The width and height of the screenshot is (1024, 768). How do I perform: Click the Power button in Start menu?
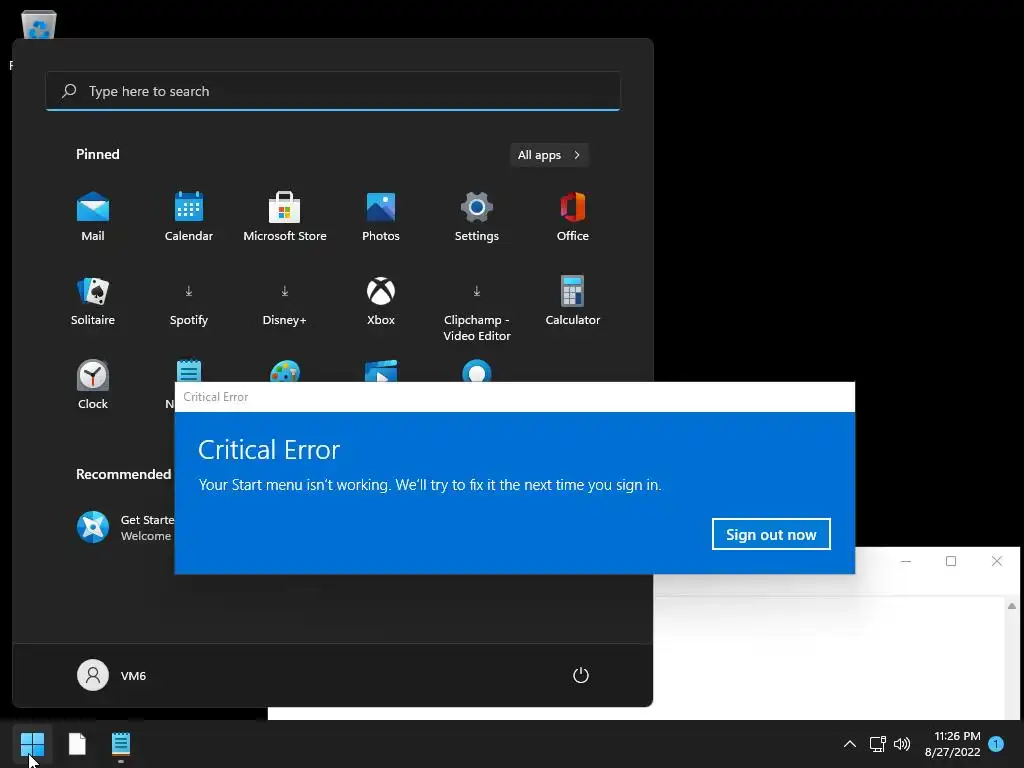pyautogui.click(x=581, y=675)
